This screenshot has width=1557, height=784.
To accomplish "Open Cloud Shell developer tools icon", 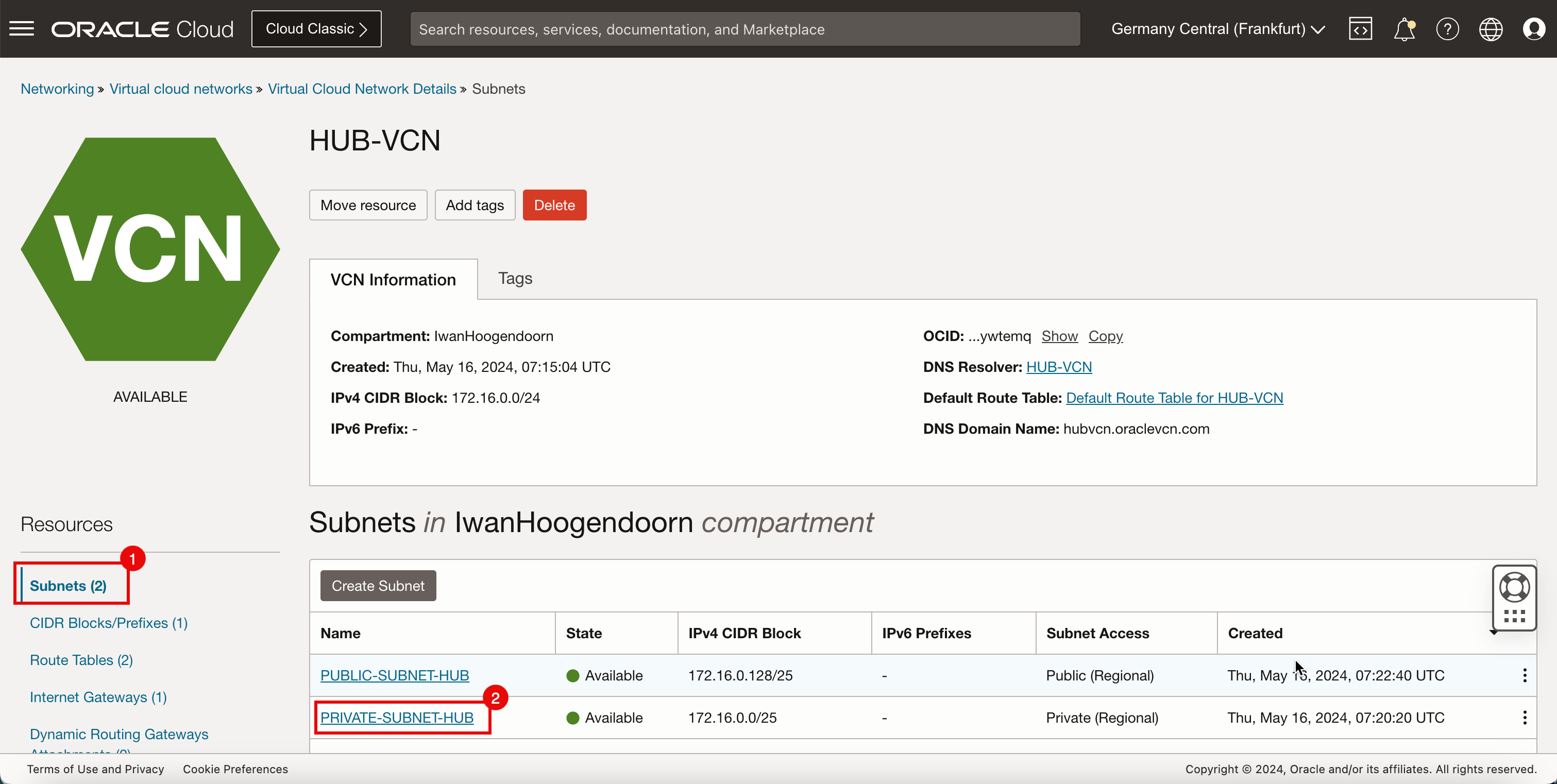I will [1360, 28].
